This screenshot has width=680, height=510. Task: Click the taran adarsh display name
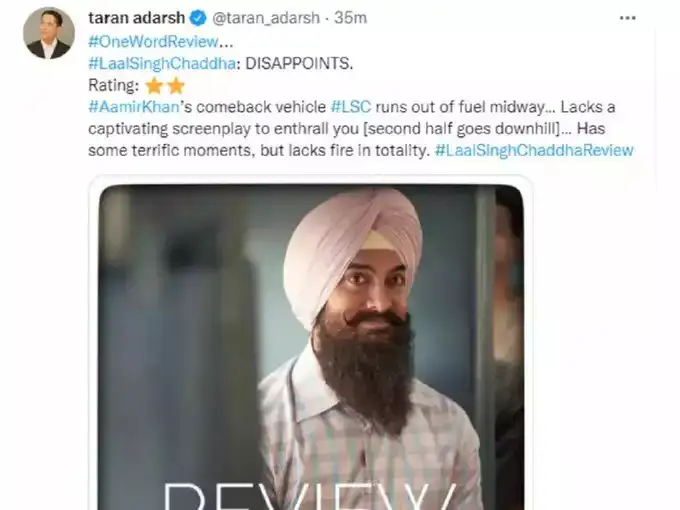click(x=137, y=18)
